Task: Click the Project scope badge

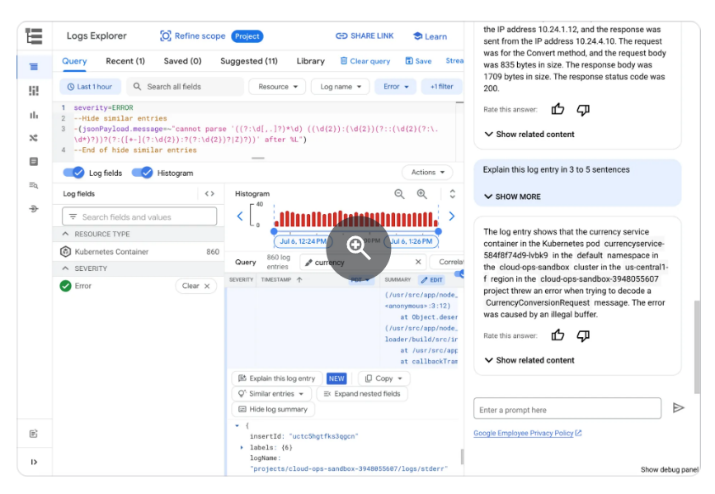Action: (x=247, y=36)
